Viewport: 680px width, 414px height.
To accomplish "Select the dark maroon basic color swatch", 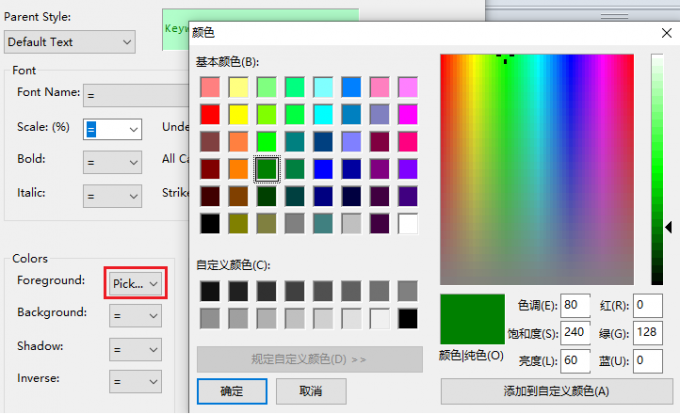I will 210,169.
